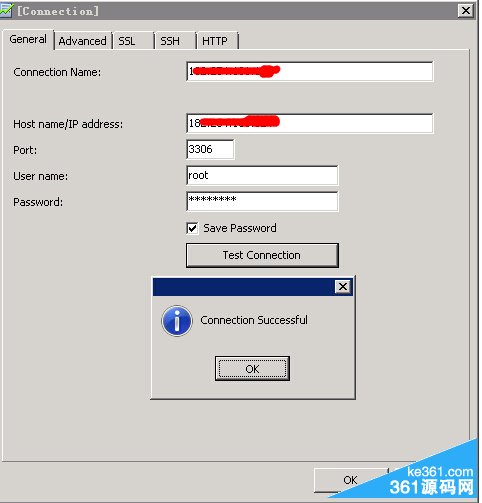
Task: Click the User name field containing root
Action: click(x=262, y=175)
